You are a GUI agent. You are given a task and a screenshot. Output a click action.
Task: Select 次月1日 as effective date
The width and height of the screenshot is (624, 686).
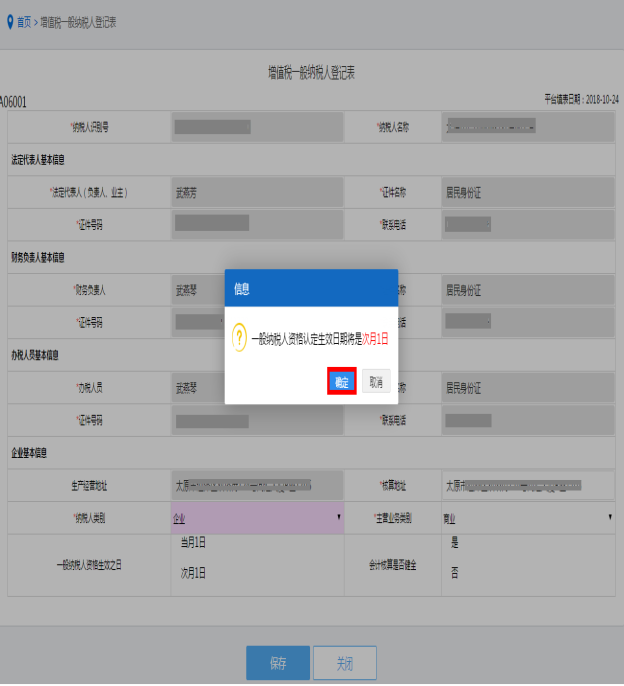point(193,573)
